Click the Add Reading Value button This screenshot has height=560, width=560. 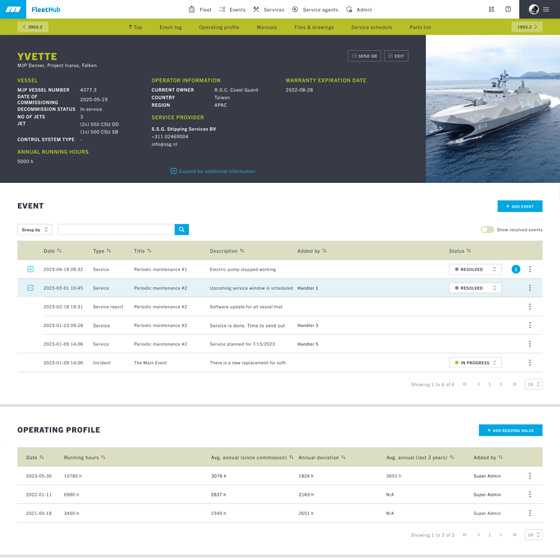[510, 430]
